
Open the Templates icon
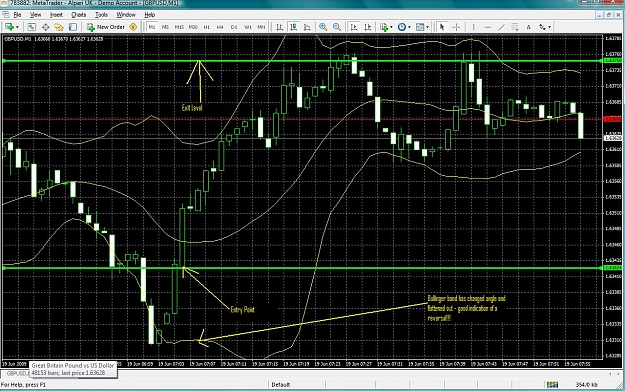click(420, 27)
